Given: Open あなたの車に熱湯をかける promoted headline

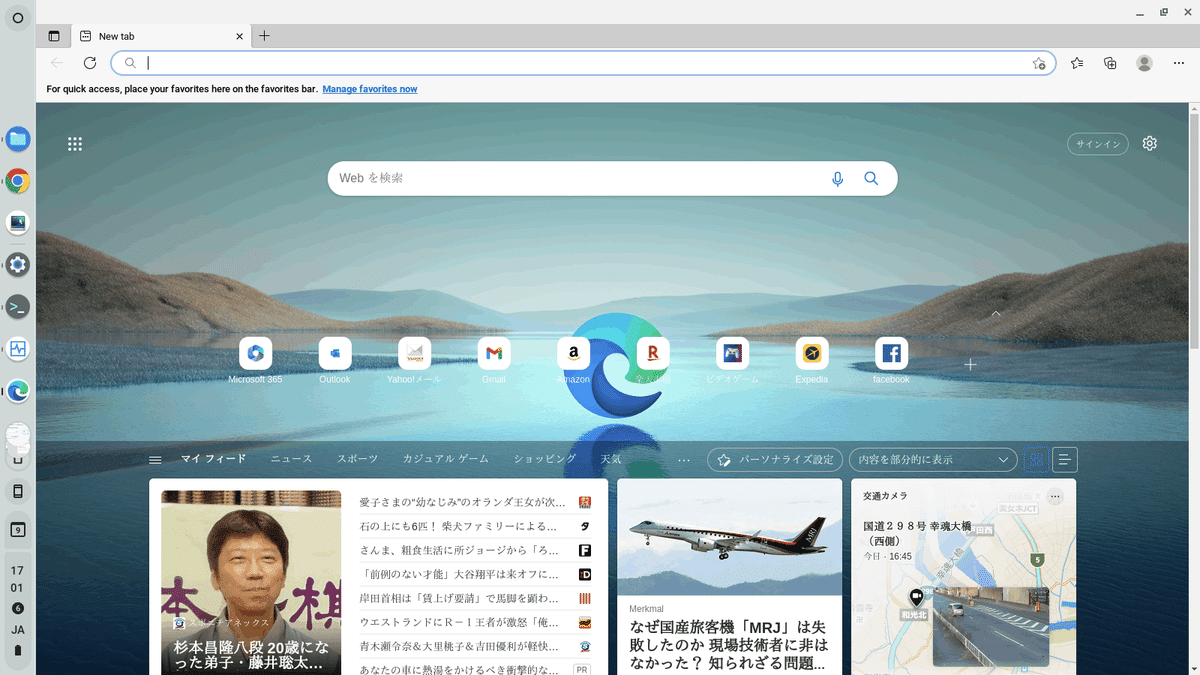Looking at the screenshot, I should [459, 669].
